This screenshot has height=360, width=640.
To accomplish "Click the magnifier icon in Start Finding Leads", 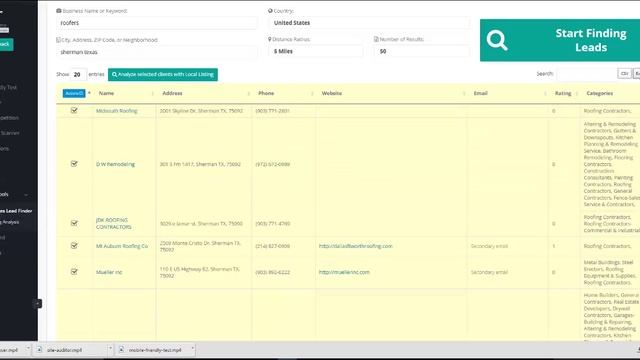I will pyautogui.click(x=497, y=40).
